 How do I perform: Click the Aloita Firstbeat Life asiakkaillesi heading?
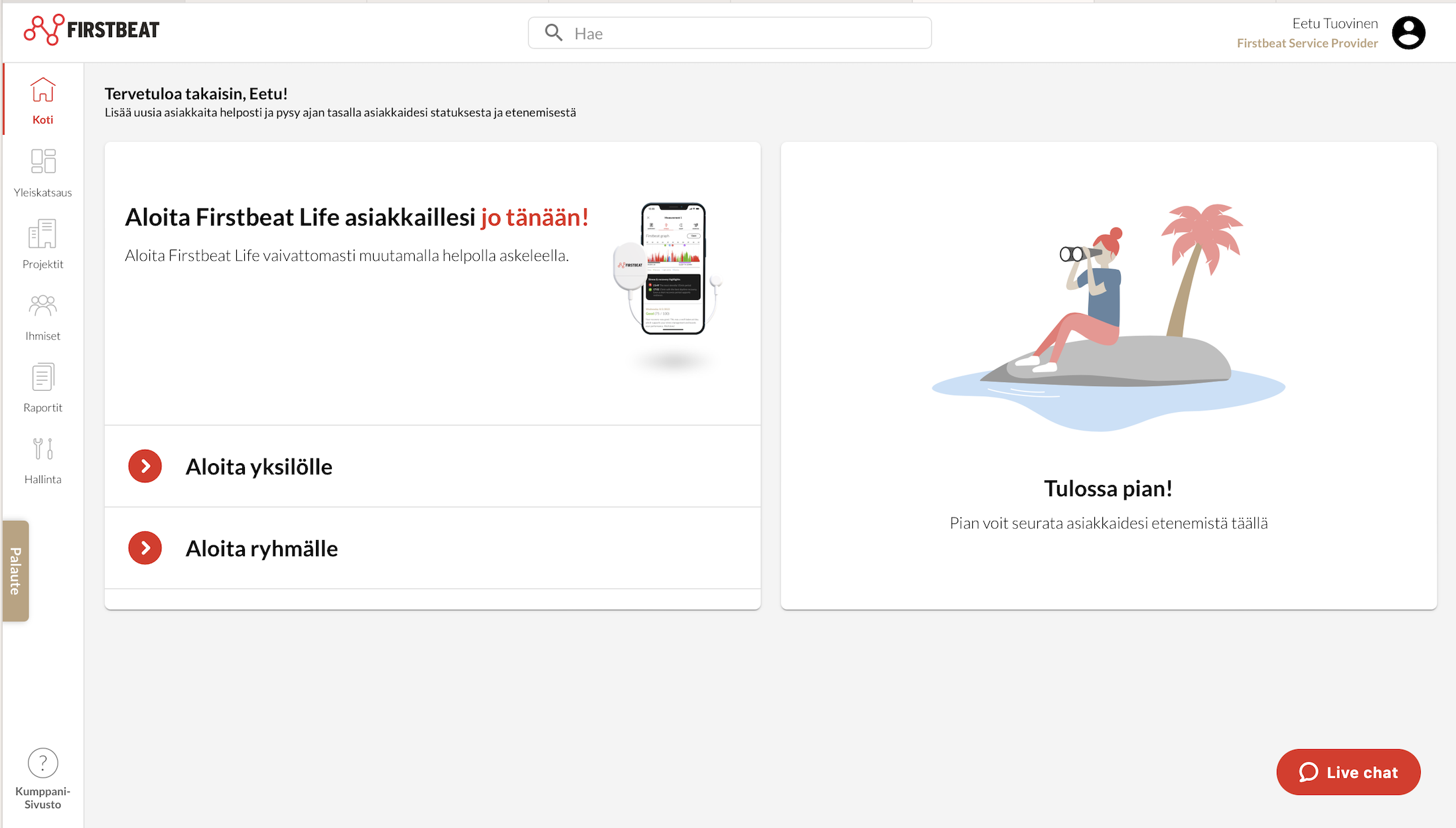point(357,218)
